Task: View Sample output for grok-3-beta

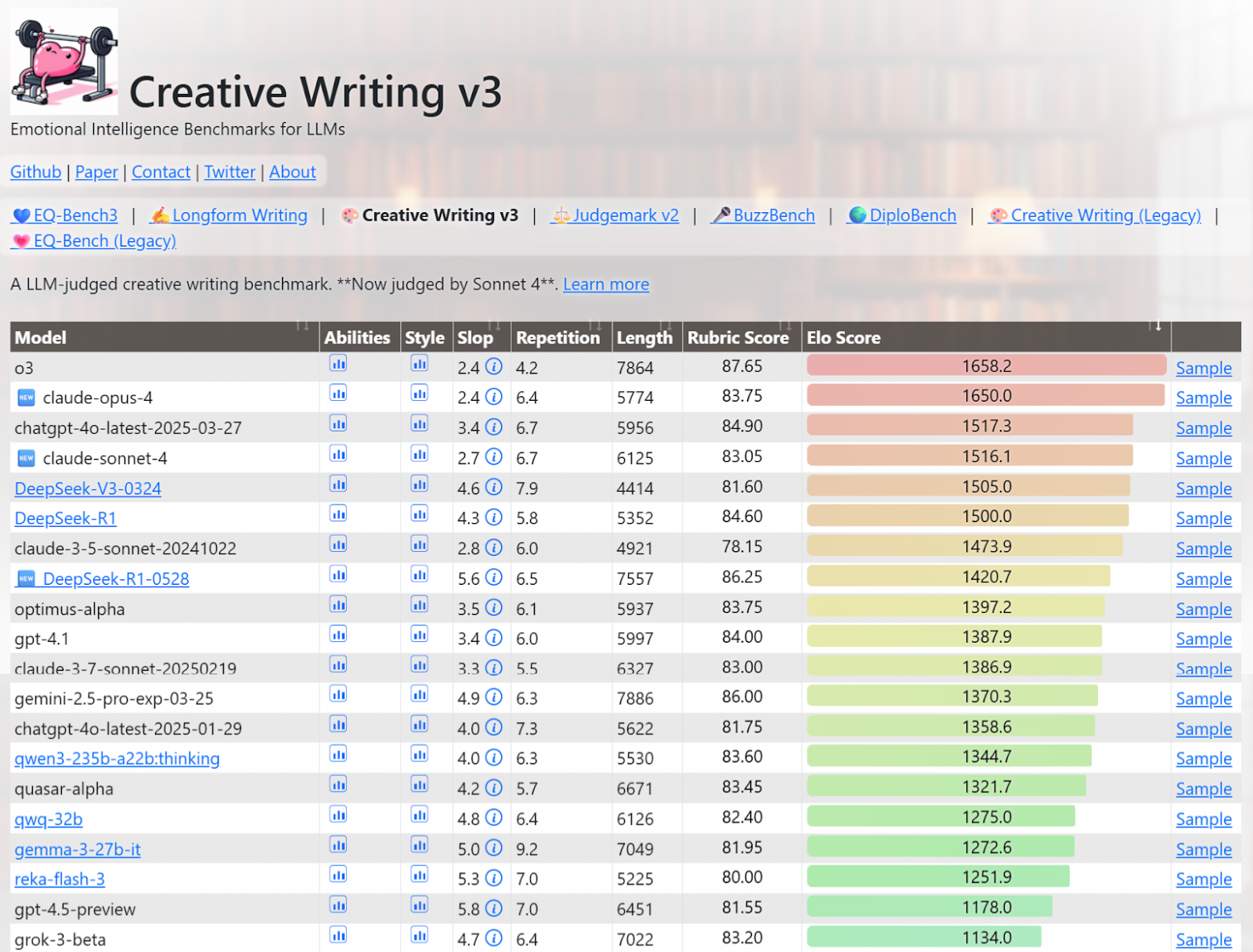Action: [1203, 939]
